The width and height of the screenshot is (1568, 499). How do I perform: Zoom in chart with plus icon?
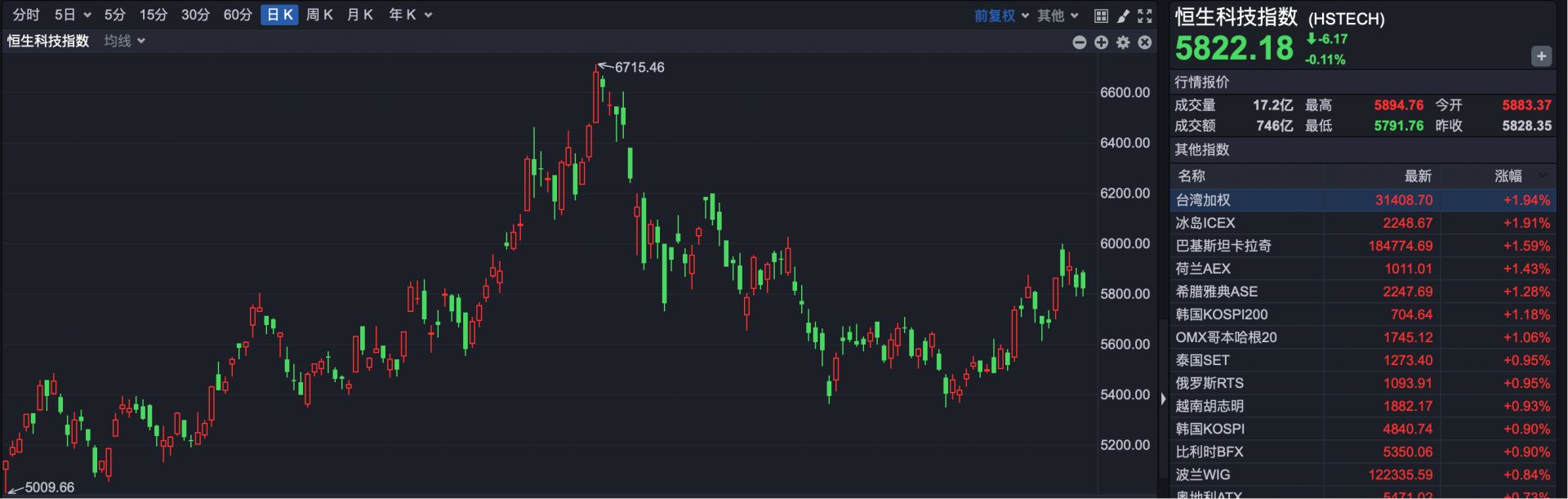(1101, 42)
